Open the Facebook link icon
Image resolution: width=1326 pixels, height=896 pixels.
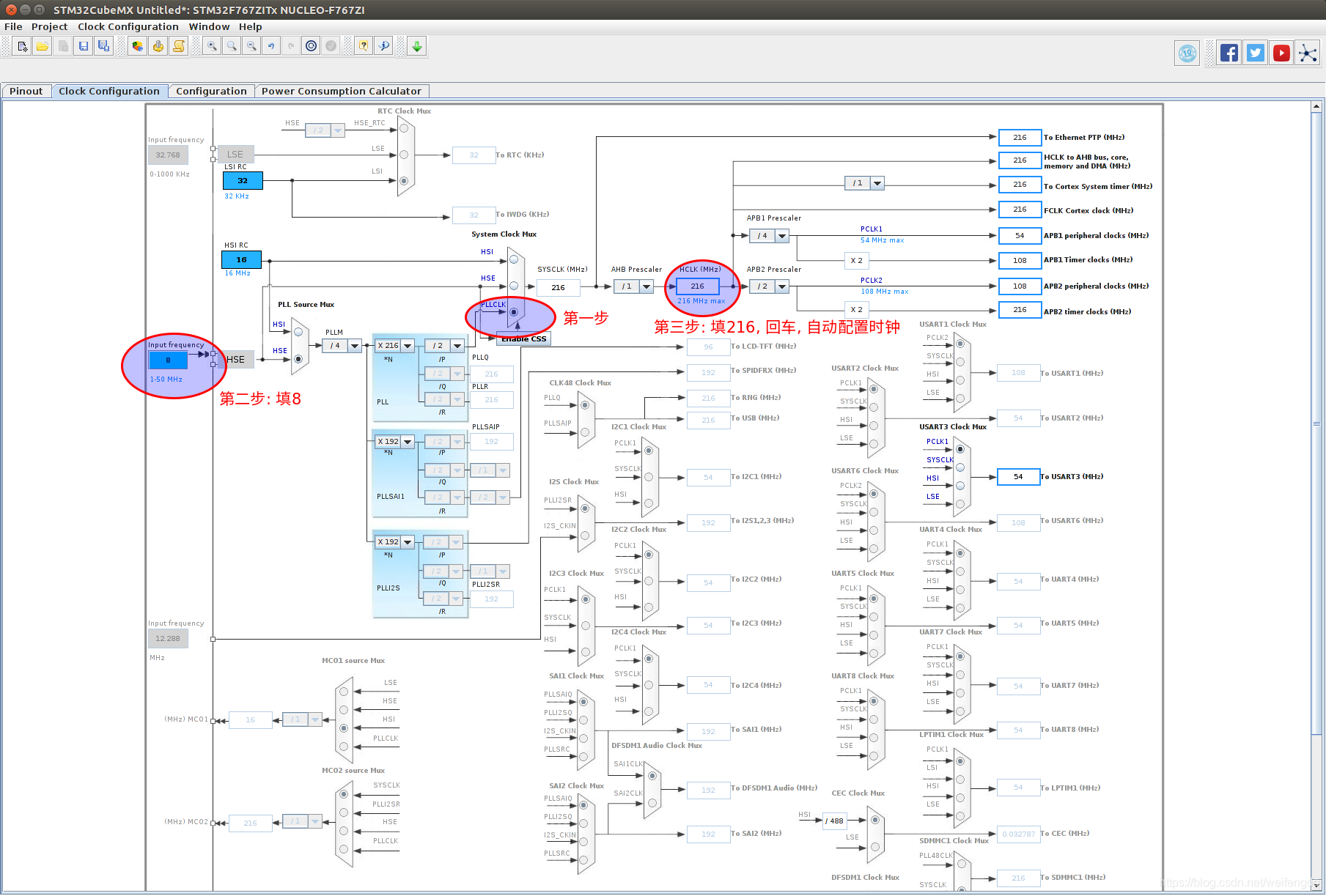click(1229, 53)
